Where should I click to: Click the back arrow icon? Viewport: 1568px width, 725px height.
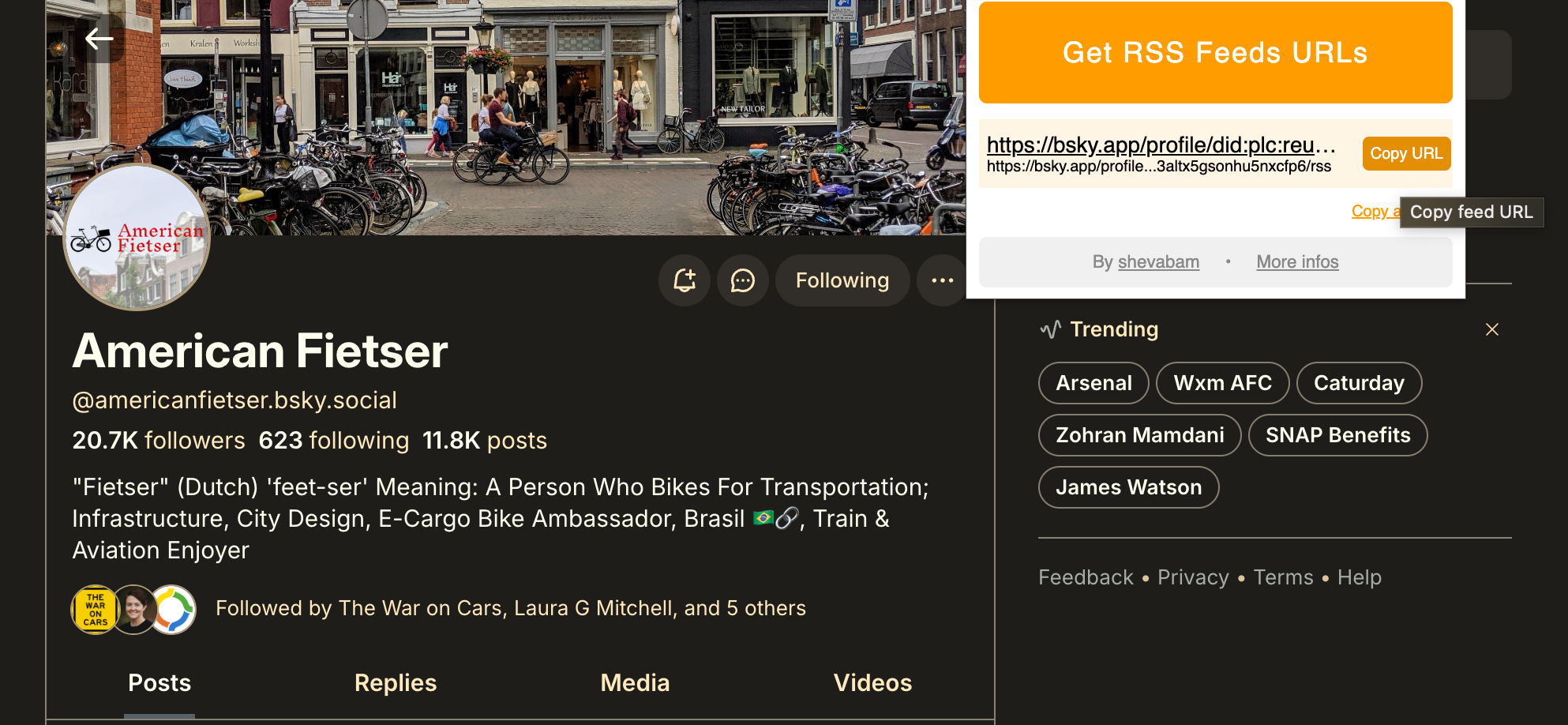pos(99,38)
